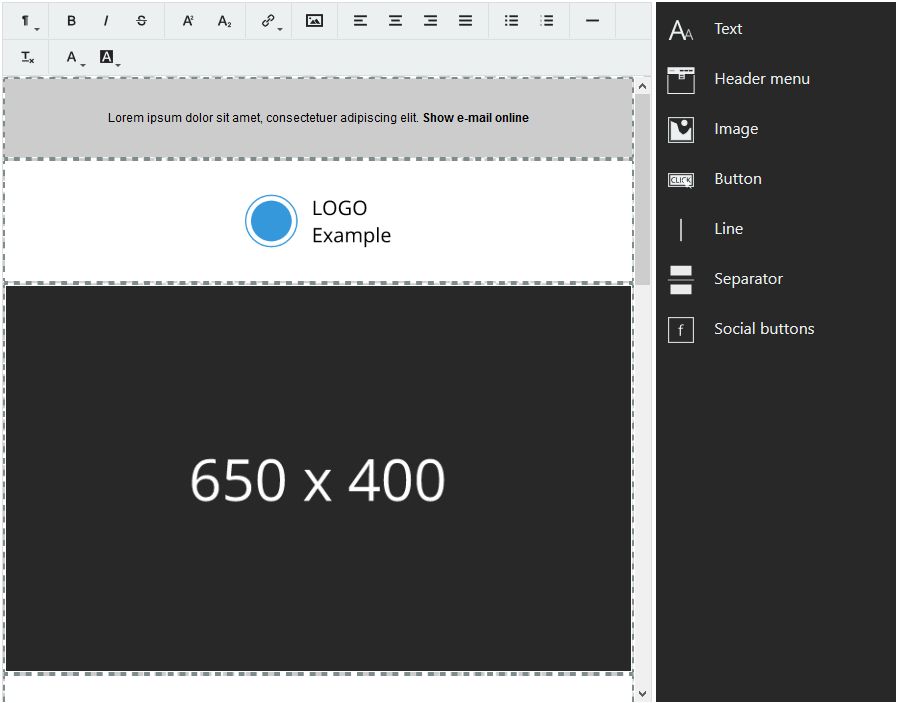Viewport: 898px width, 703px height.
Task: Click the Header menu label
Action: [762, 78]
